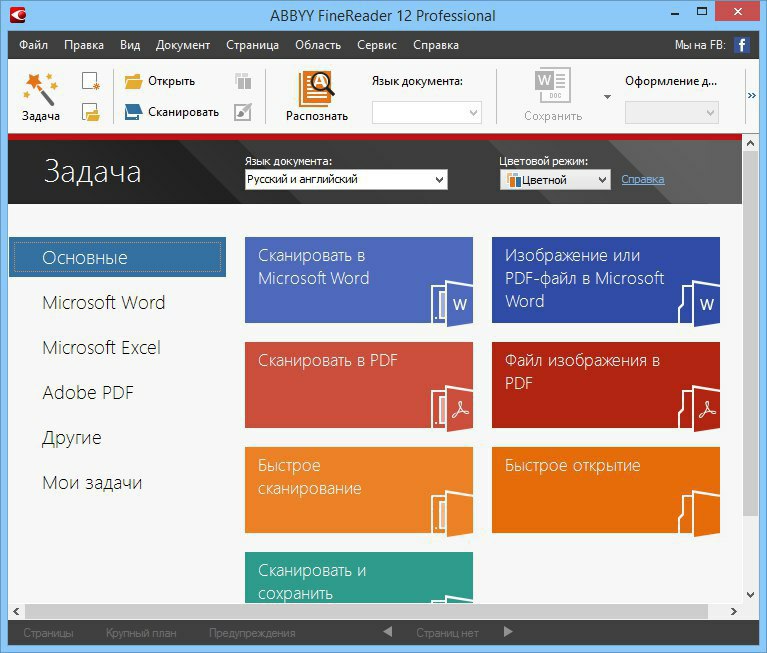Click the ABBYY FineReader app logo icon
Image resolution: width=767 pixels, height=653 pixels.
(x=18, y=15)
